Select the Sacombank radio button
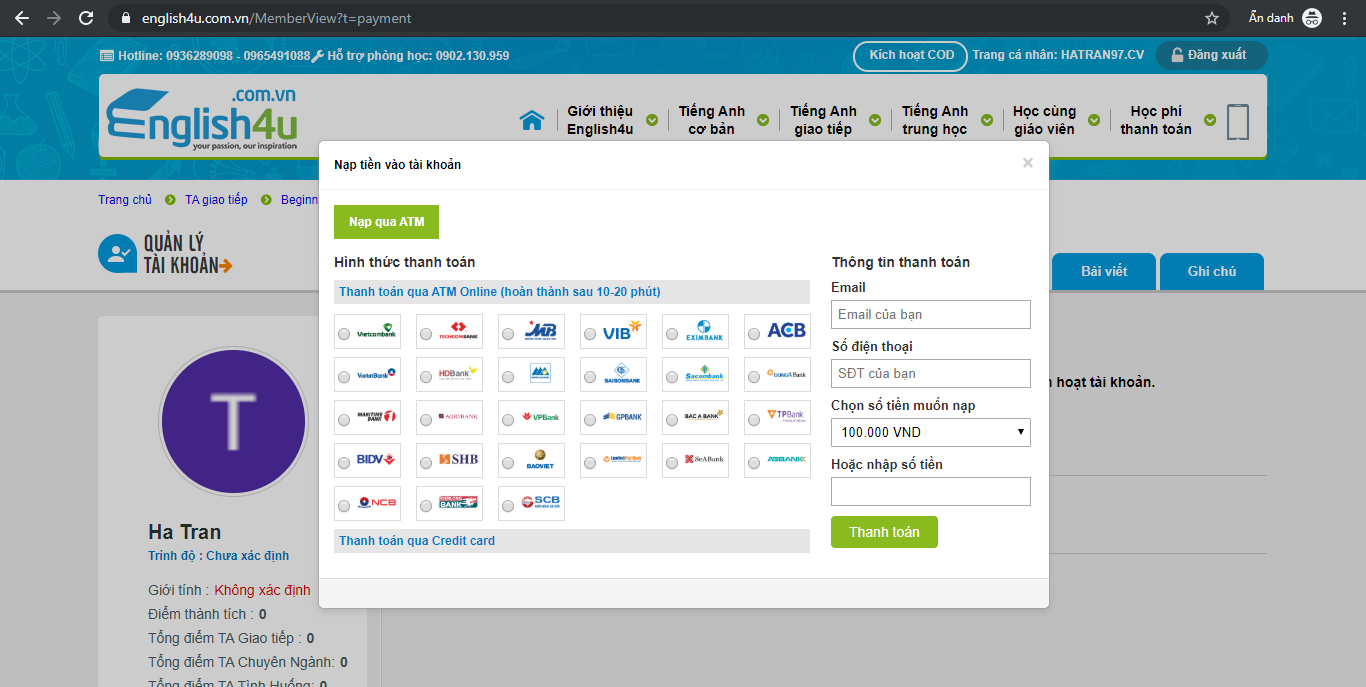Viewport: 1366px width, 687px height. (672, 377)
